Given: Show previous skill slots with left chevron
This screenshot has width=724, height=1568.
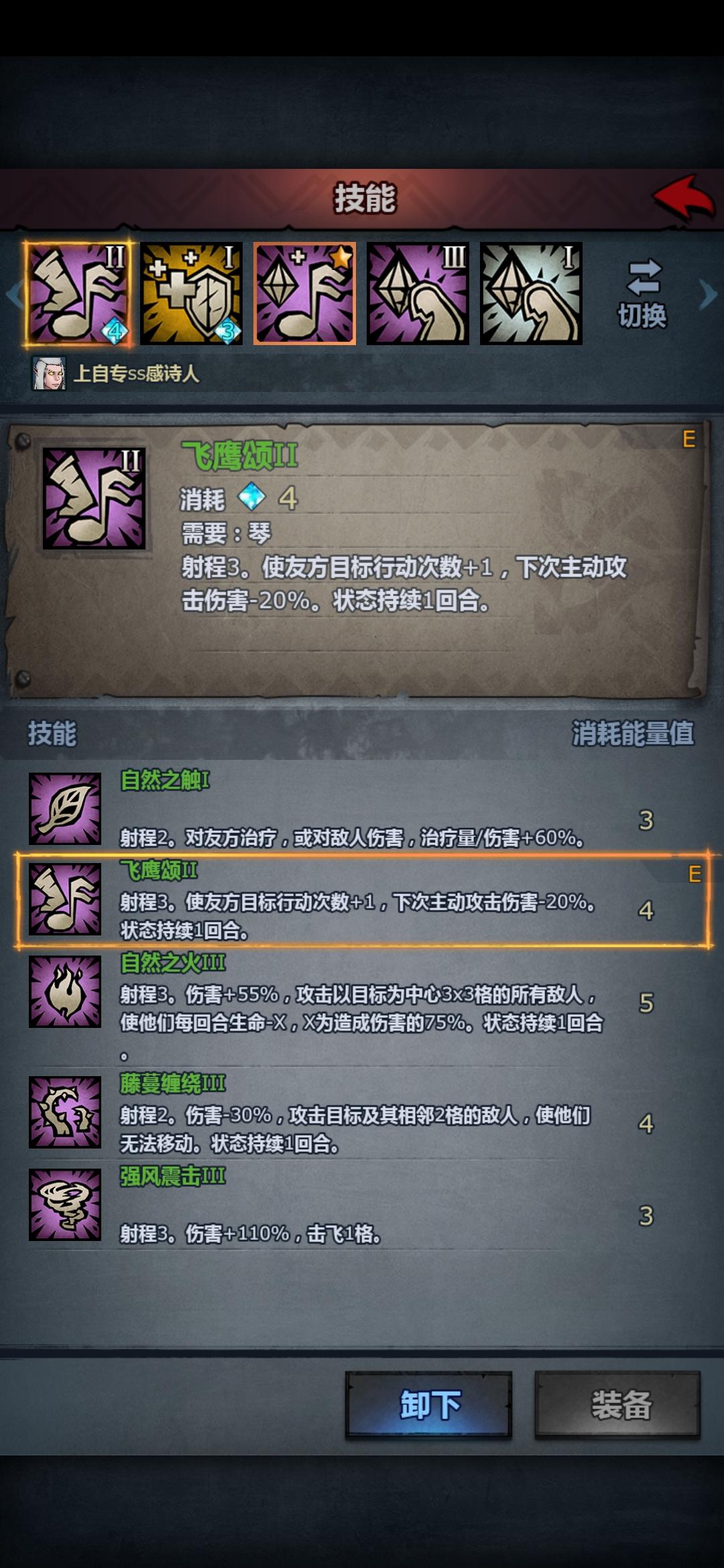Looking at the screenshot, I should pos(12,294).
